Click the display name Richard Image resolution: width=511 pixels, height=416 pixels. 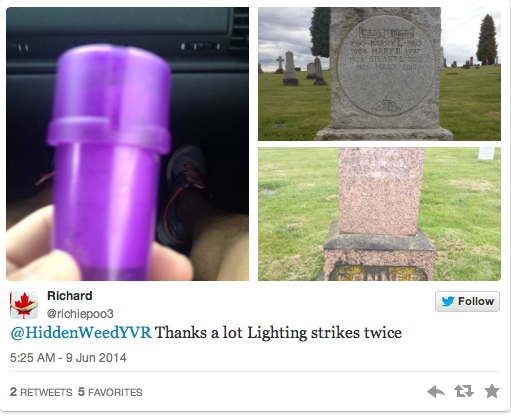click(70, 296)
